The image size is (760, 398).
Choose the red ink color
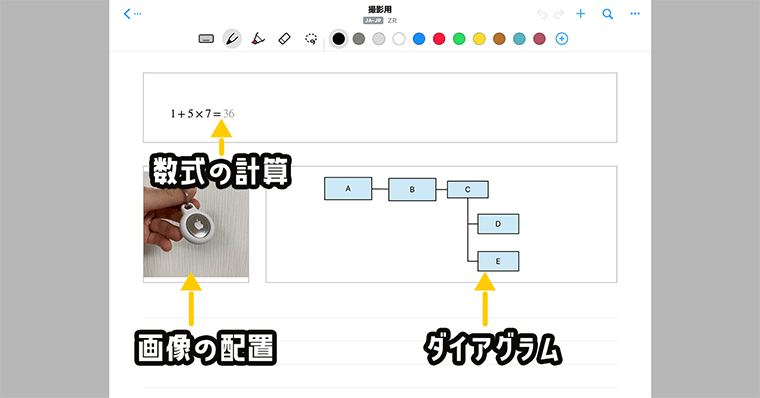click(439, 39)
